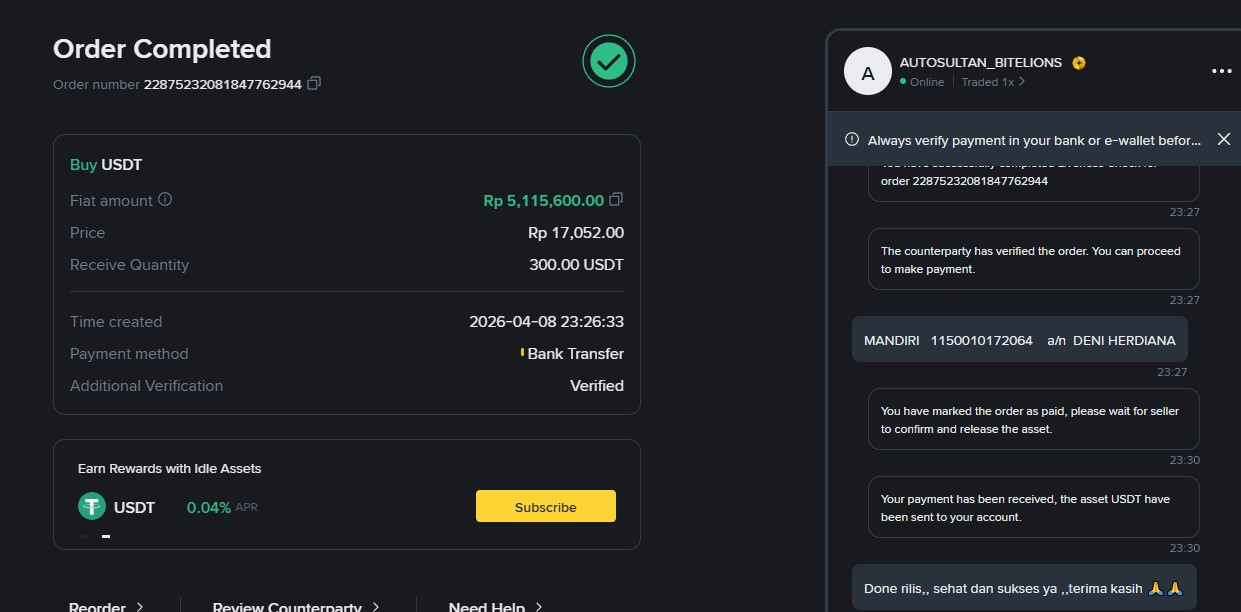1241x612 pixels.
Task: Click the Done rilis thank-you message
Action: pos(1023,588)
